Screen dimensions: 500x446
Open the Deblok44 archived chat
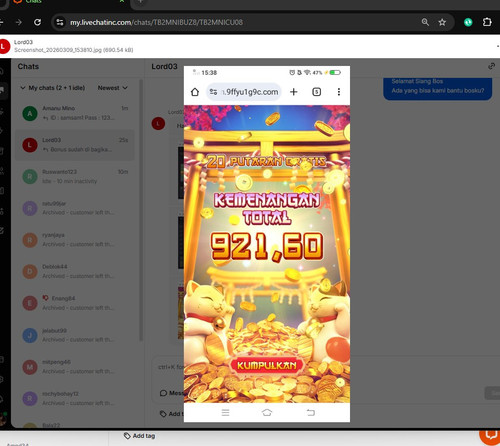click(75, 272)
